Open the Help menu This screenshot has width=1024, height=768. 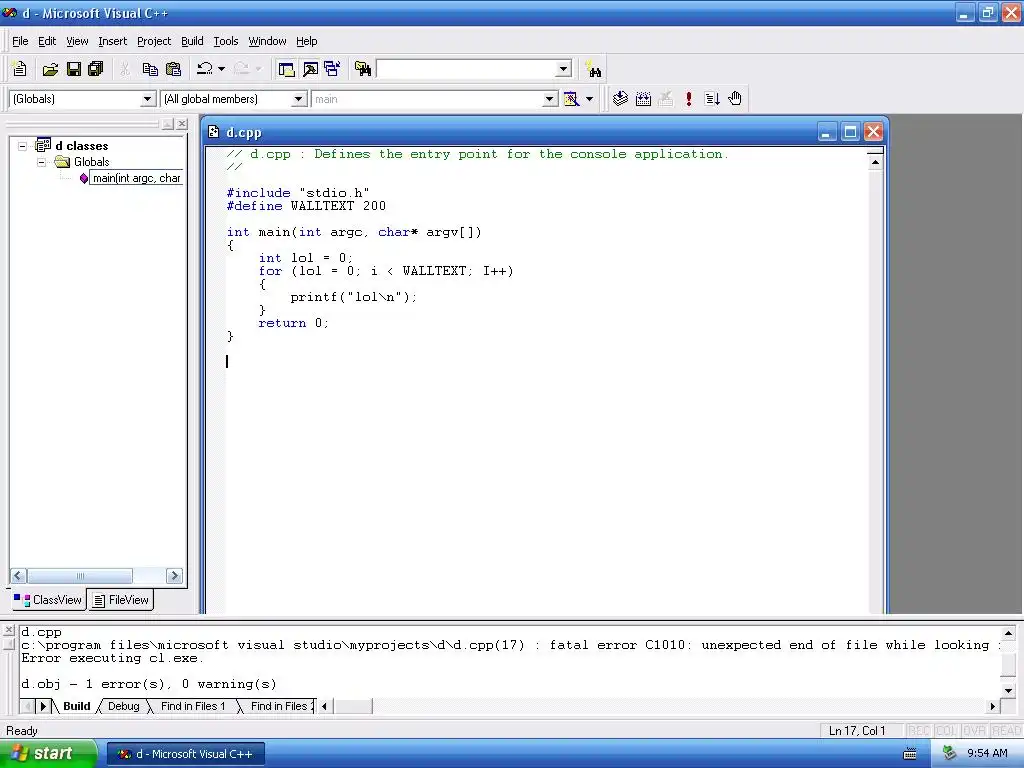[x=306, y=41]
